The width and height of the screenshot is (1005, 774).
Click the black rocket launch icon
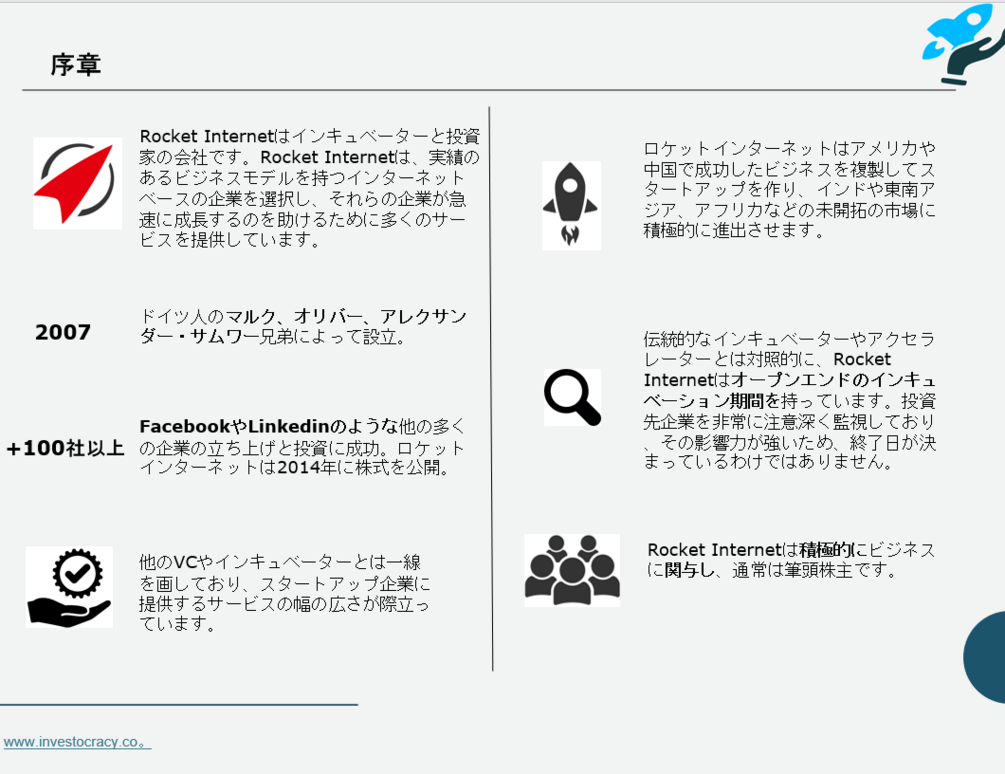point(571,205)
